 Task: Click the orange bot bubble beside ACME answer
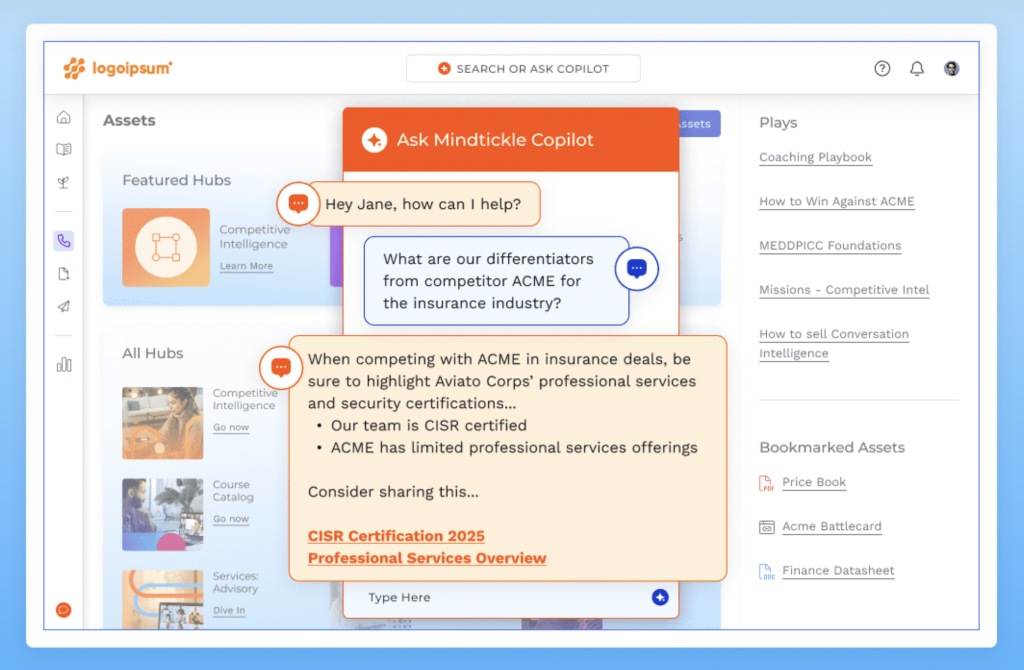(x=281, y=368)
